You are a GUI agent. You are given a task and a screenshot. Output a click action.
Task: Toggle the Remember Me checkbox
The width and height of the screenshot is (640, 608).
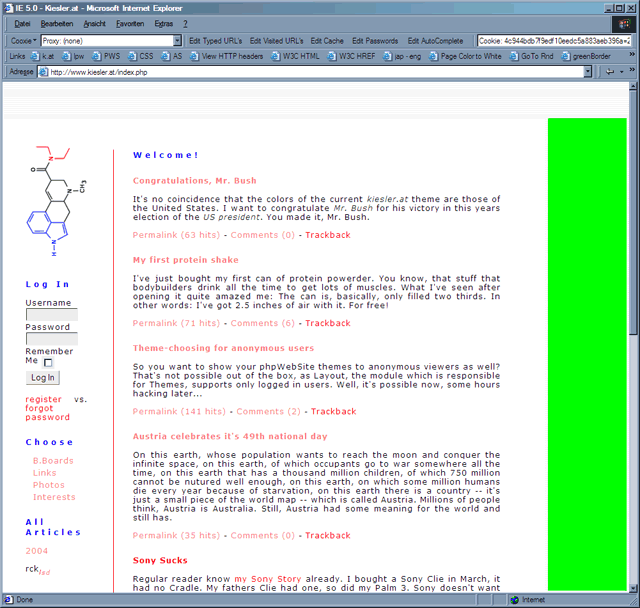pyautogui.click(x=48, y=362)
